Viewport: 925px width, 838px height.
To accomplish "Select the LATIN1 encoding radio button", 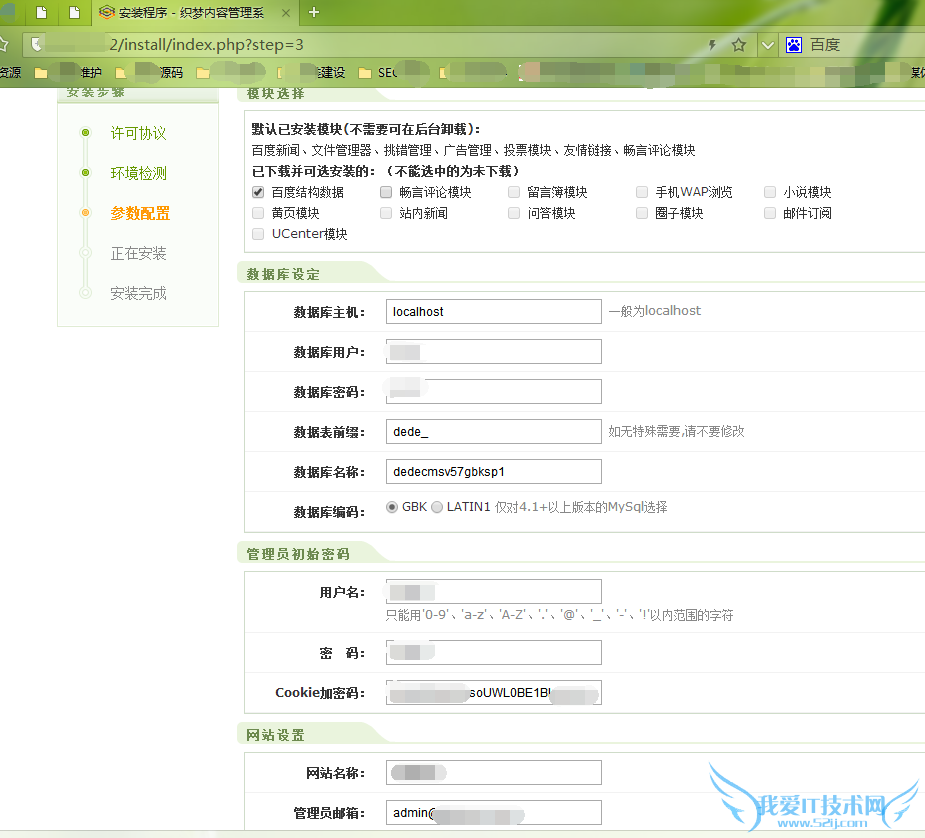I will click(x=437, y=507).
